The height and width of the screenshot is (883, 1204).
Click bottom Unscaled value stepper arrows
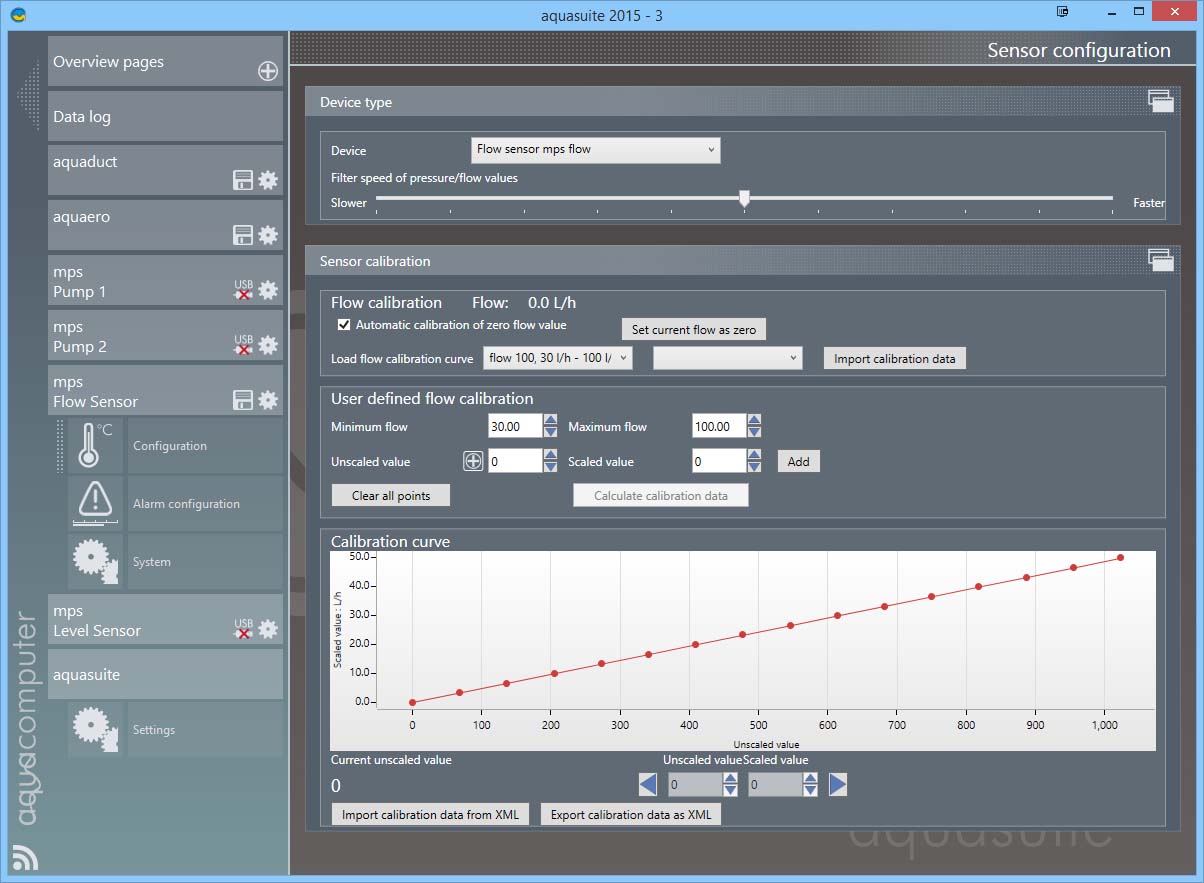(731, 785)
